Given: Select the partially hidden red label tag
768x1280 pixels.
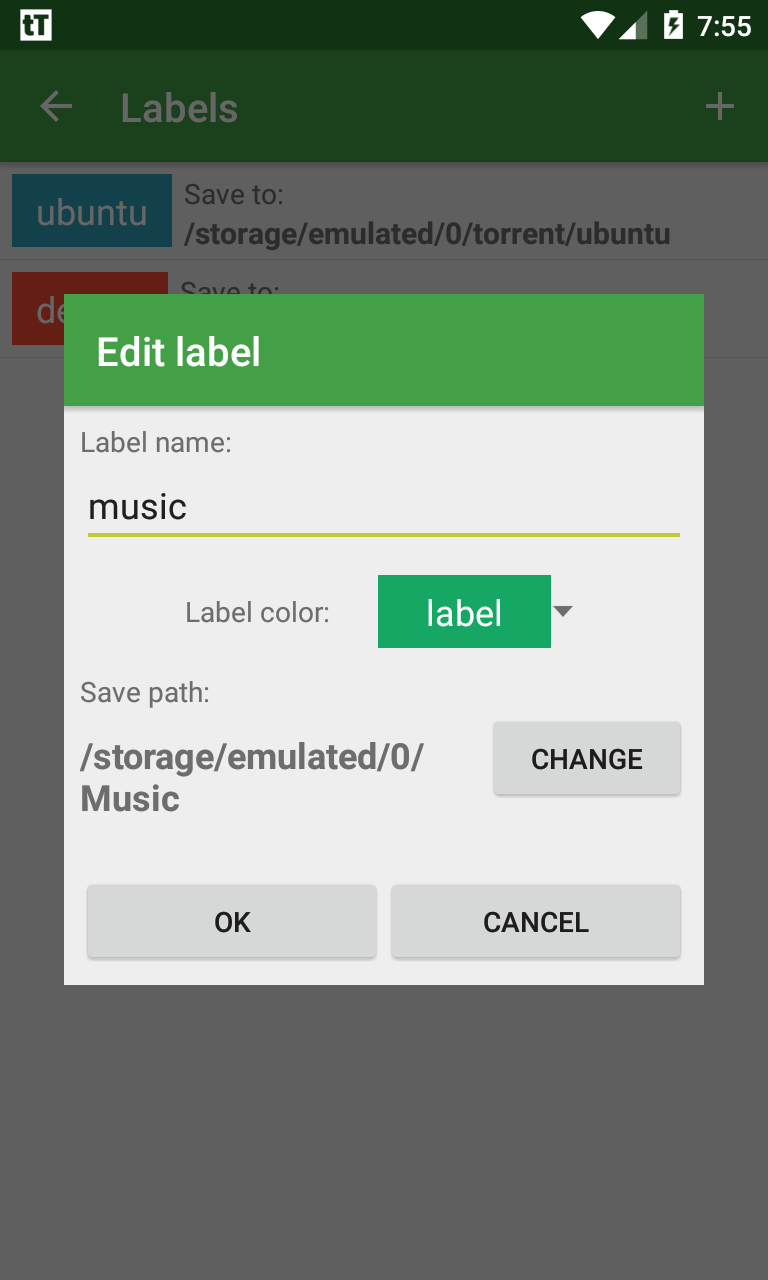Looking at the screenshot, I should coord(38,309).
